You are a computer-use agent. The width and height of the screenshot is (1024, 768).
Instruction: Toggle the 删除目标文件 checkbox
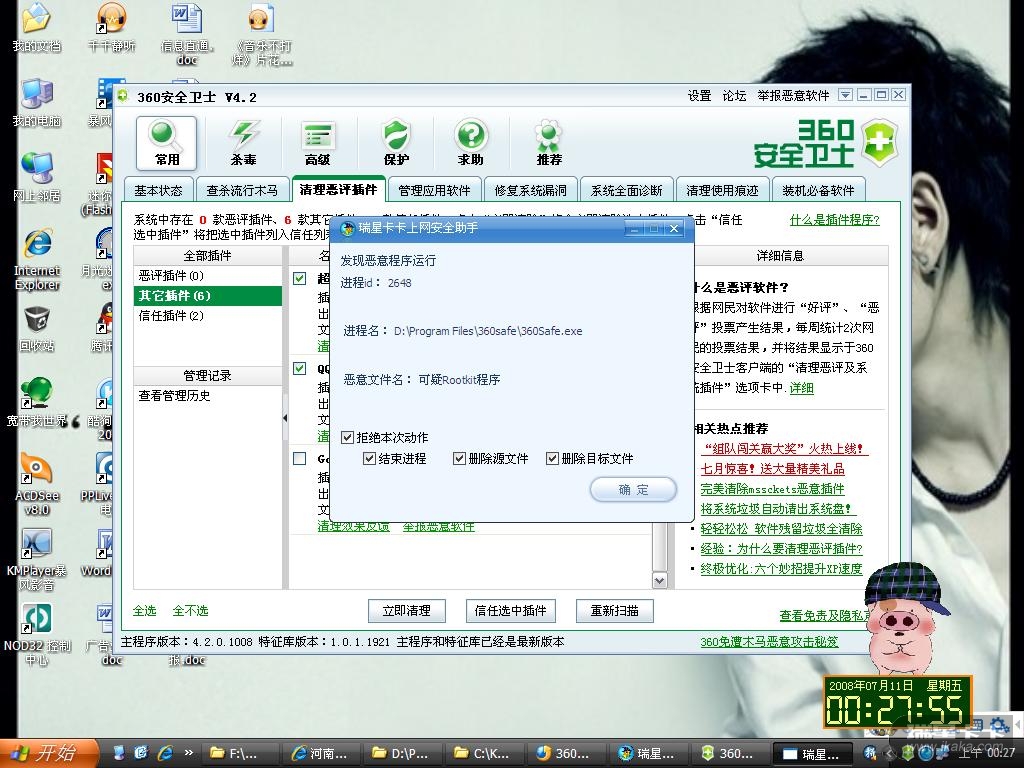click(x=552, y=458)
